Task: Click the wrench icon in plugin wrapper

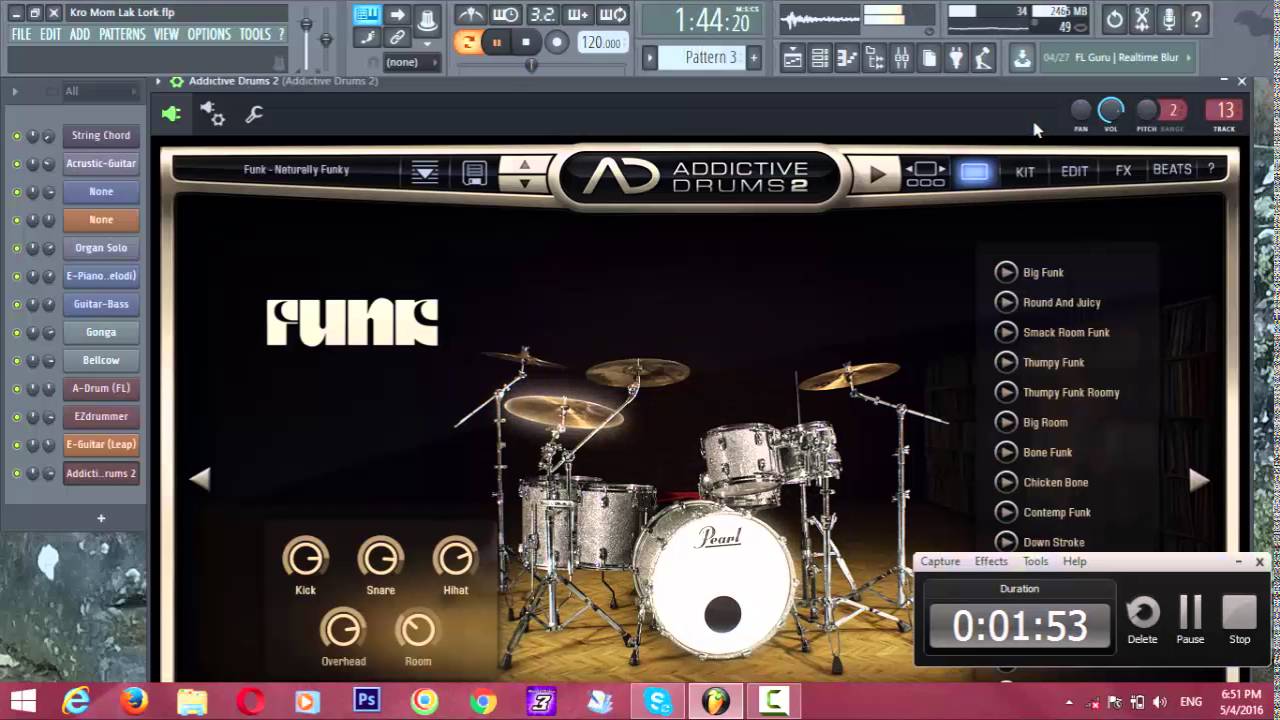Action: pyautogui.click(x=254, y=114)
